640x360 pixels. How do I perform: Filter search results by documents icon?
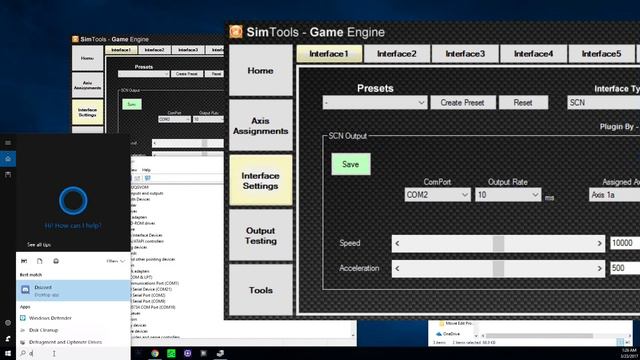40,261
